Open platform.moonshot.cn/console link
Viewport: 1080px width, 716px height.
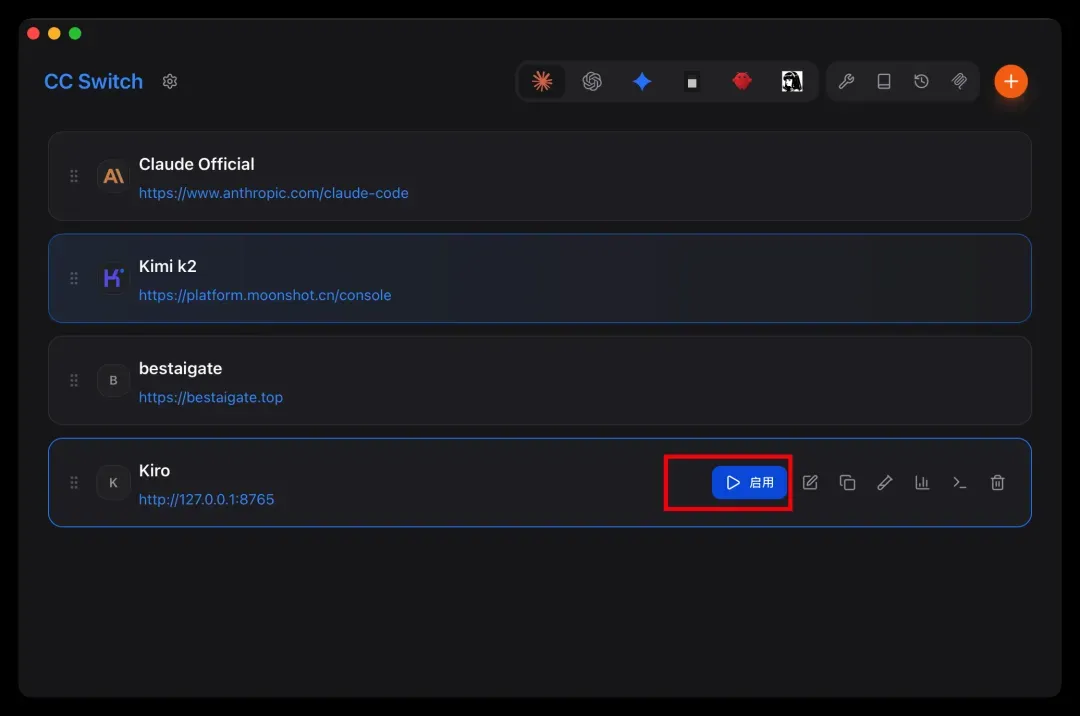click(x=265, y=295)
